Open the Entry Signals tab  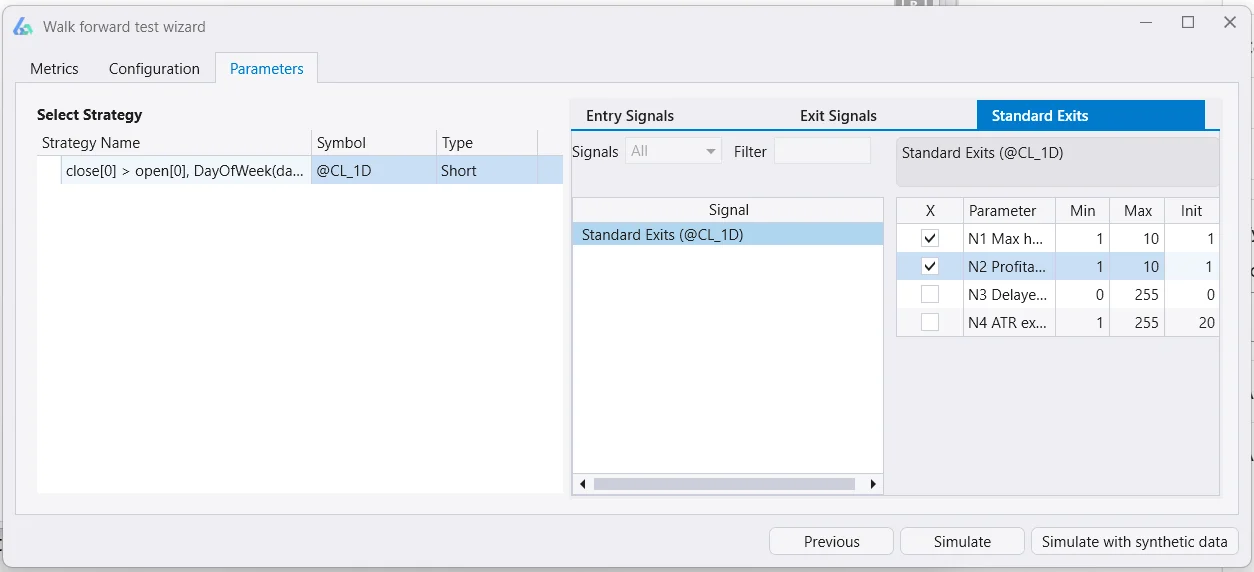point(630,116)
